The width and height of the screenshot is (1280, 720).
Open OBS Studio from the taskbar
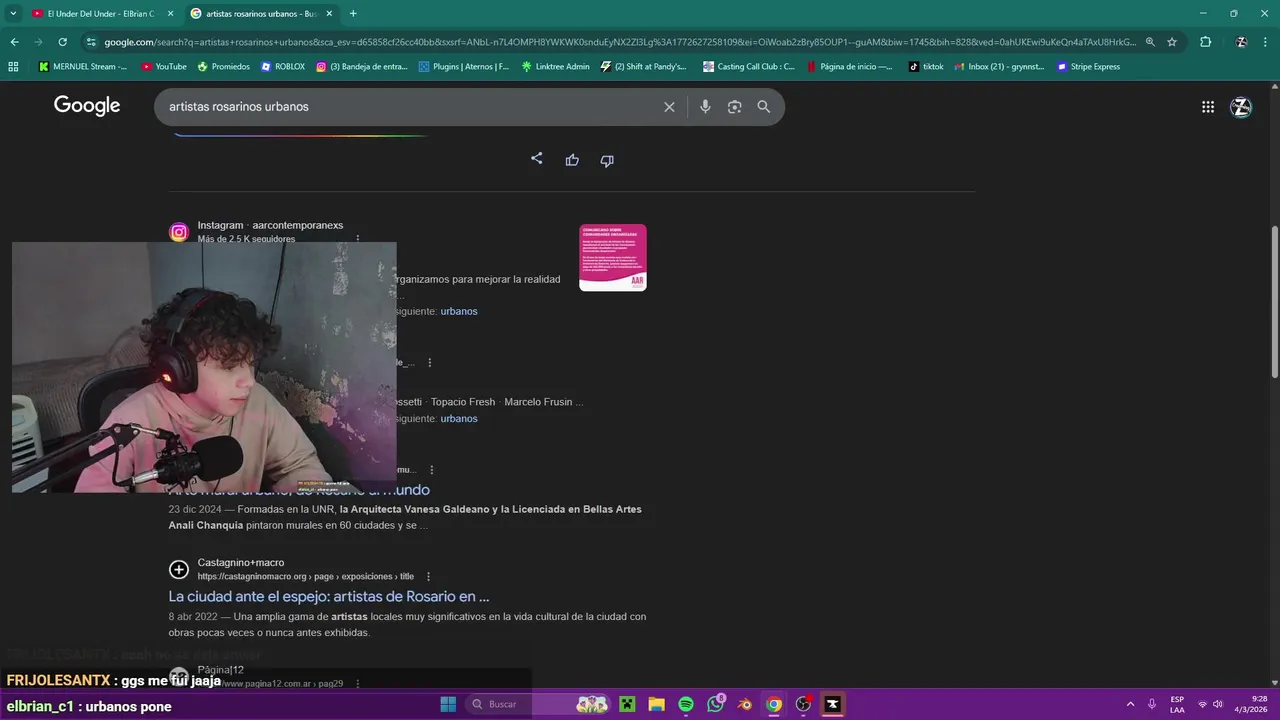point(803,704)
